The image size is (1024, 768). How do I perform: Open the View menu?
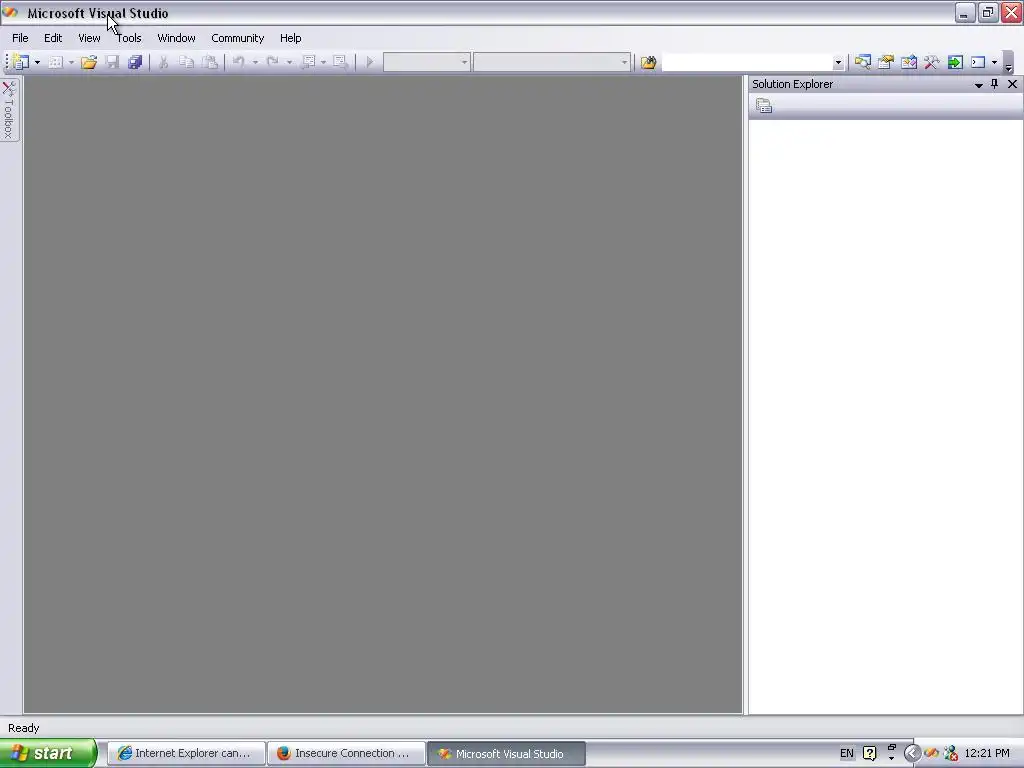tap(89, 38)
